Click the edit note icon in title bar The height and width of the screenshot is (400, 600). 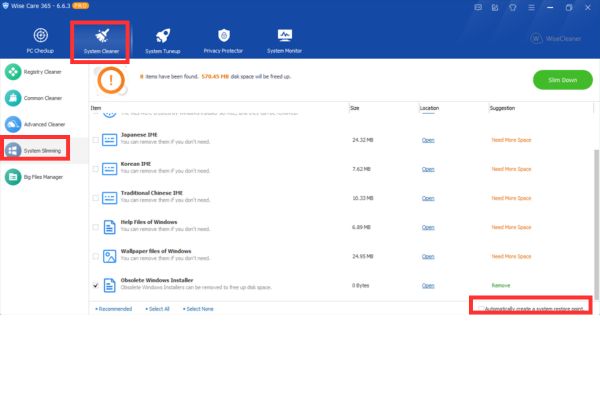495,7
